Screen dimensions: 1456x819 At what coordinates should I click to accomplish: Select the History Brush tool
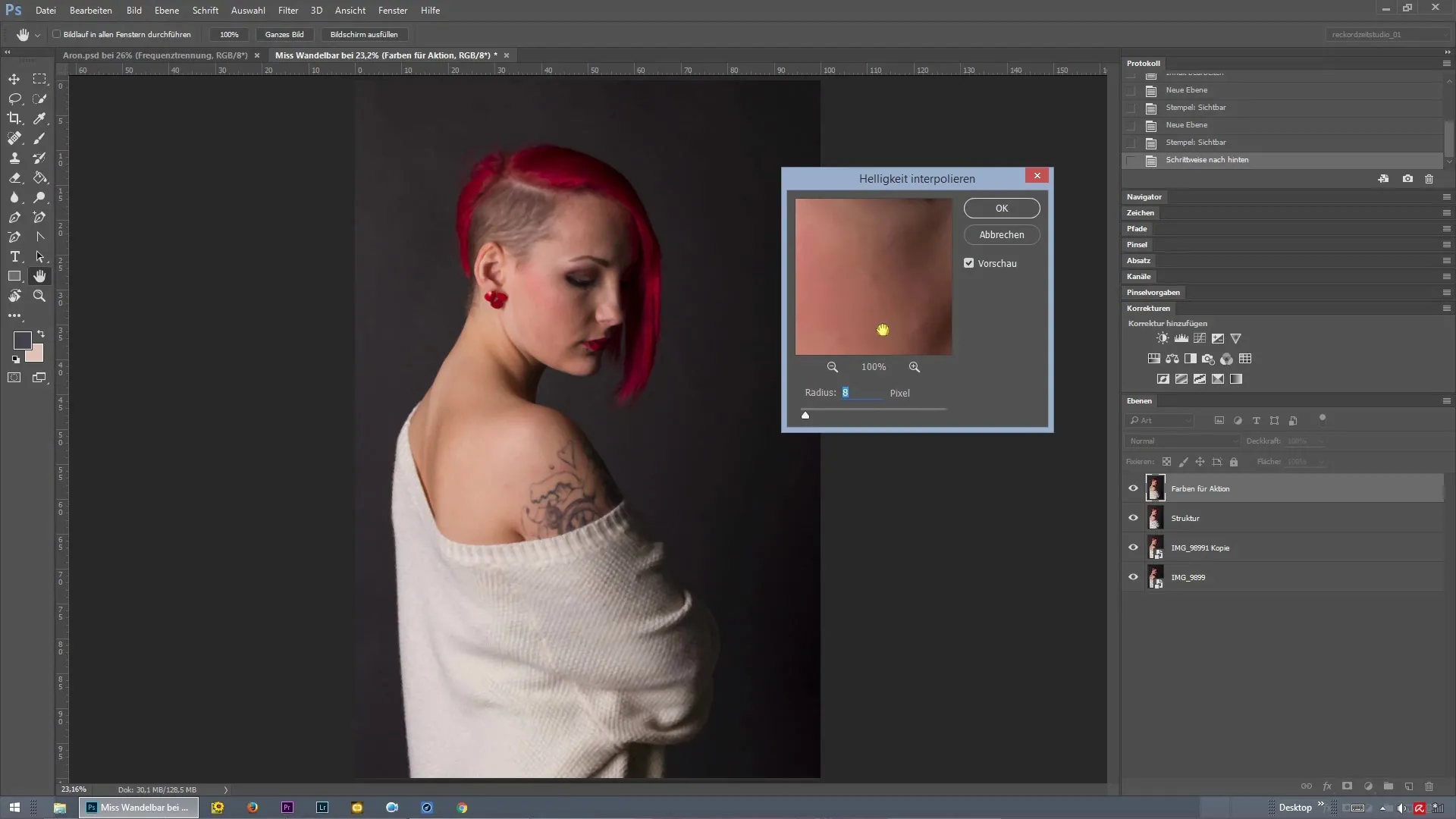click(x=39, y=158)
